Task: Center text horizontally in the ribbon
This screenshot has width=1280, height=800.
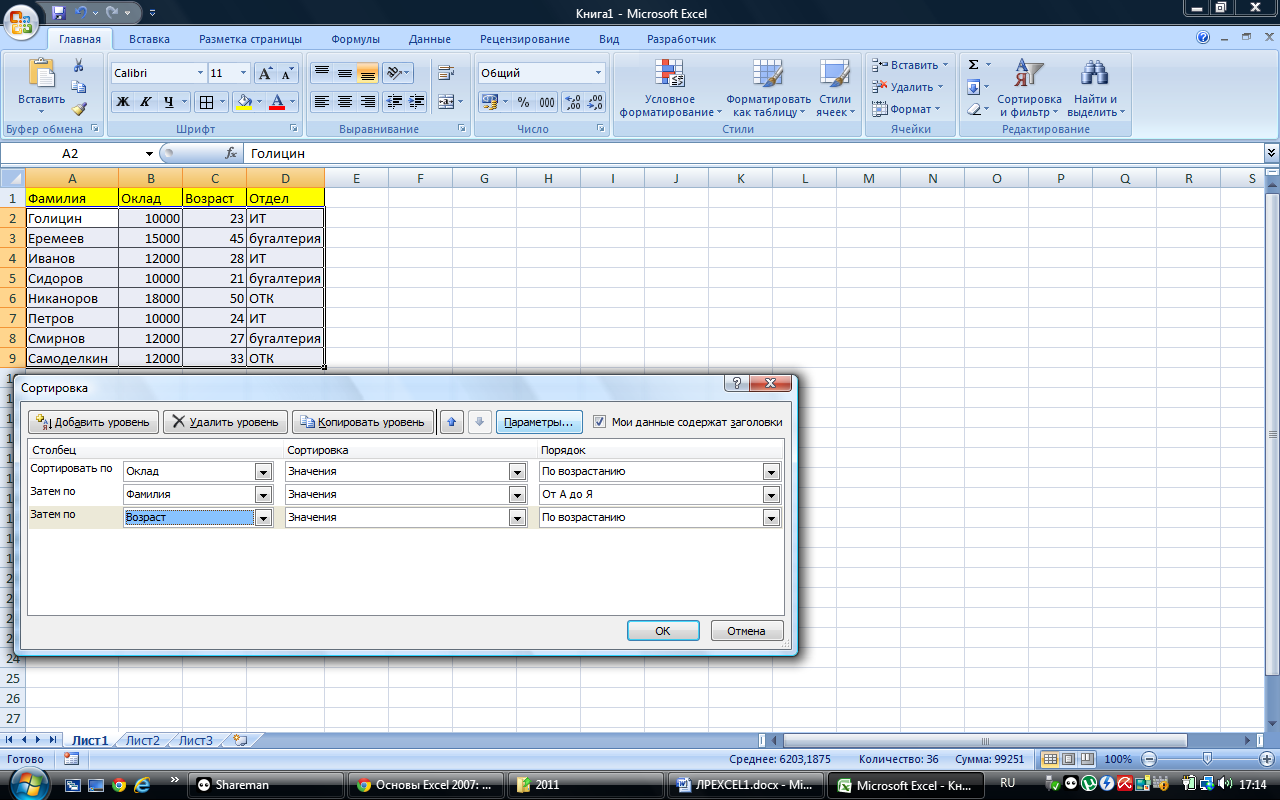Action: (344, 101)
